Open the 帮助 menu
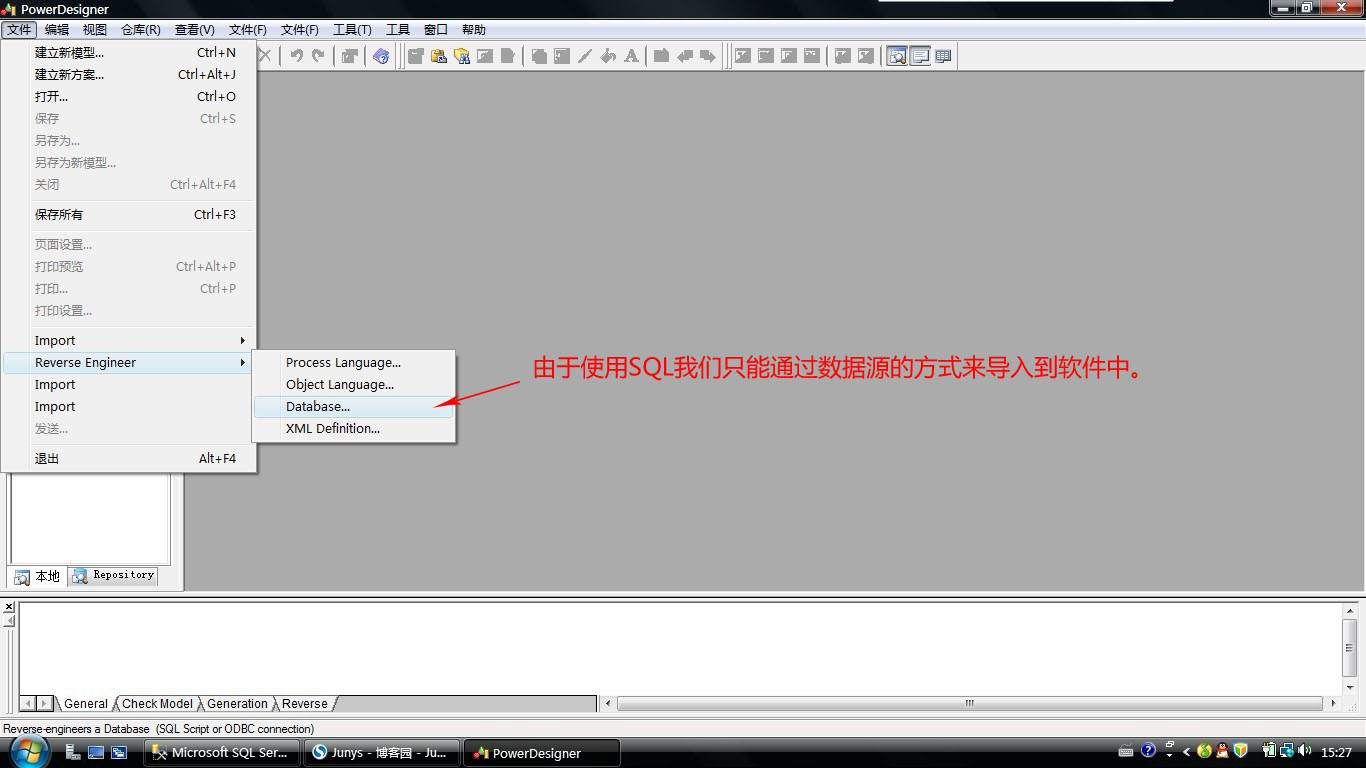 click(474, 30)
